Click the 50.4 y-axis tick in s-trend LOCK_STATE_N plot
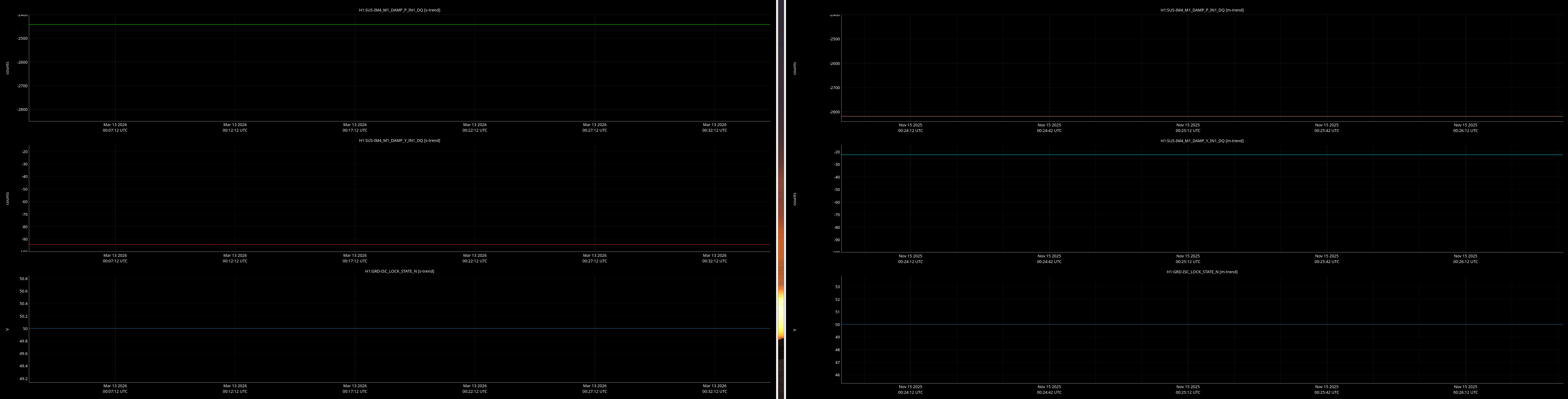 tap(23, 303)
